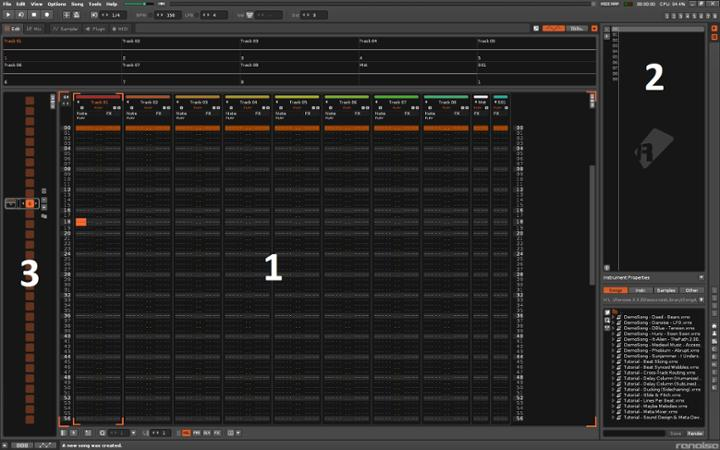Click the Track 05 scope cell
The height and width of the screenshot is (450, 720).
coord(536,49)
